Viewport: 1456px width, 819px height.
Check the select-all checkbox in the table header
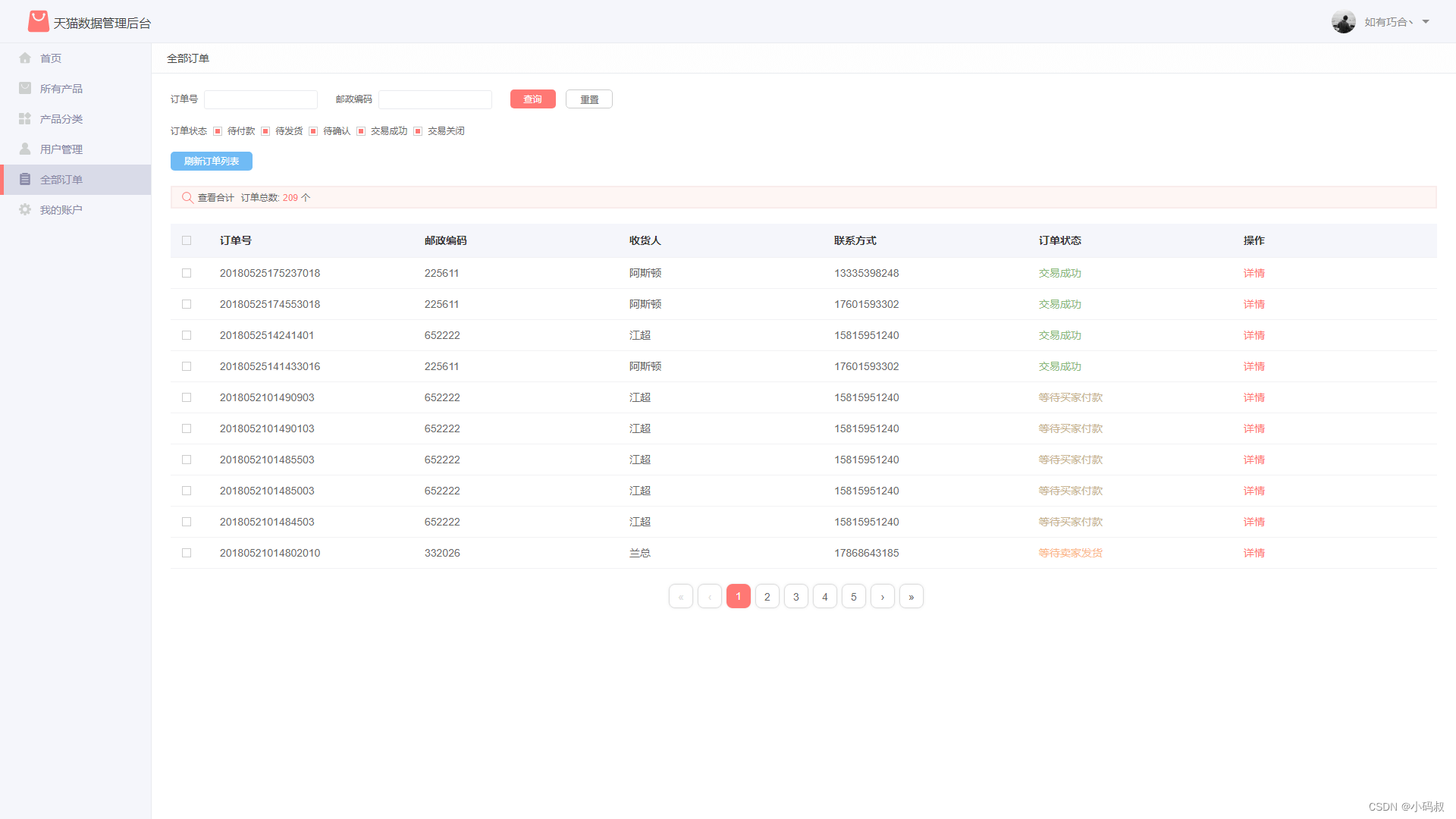click(x=187, y=240)
